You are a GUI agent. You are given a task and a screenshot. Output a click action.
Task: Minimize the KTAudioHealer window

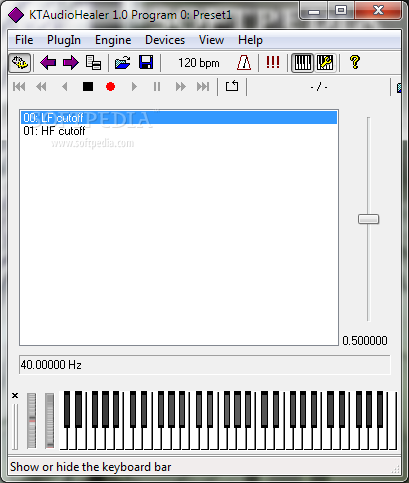(314, 12)
